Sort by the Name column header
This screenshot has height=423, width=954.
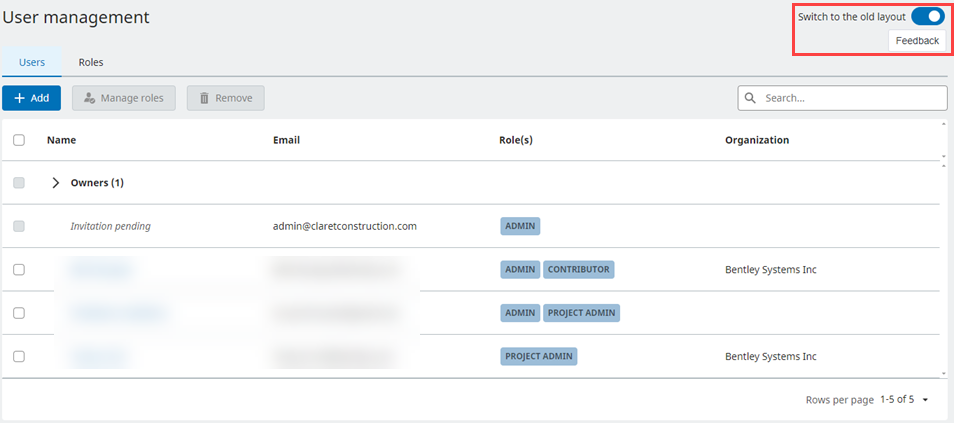(x=61, y=140)
